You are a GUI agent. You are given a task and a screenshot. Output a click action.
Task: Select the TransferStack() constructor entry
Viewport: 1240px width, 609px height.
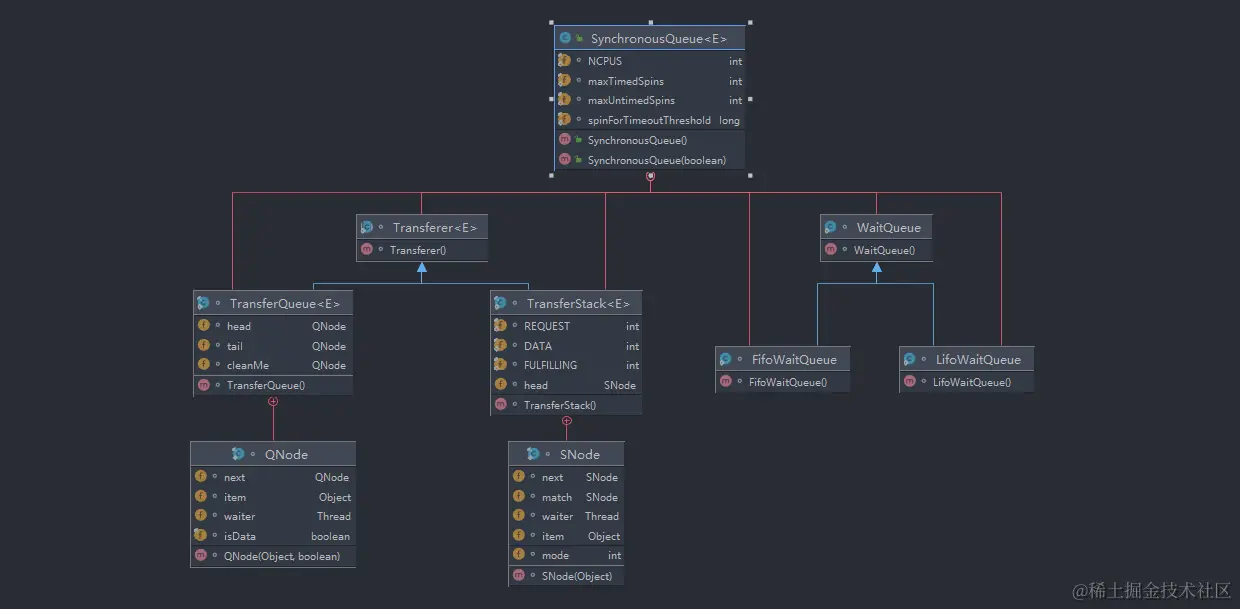(x=566, y=404)
